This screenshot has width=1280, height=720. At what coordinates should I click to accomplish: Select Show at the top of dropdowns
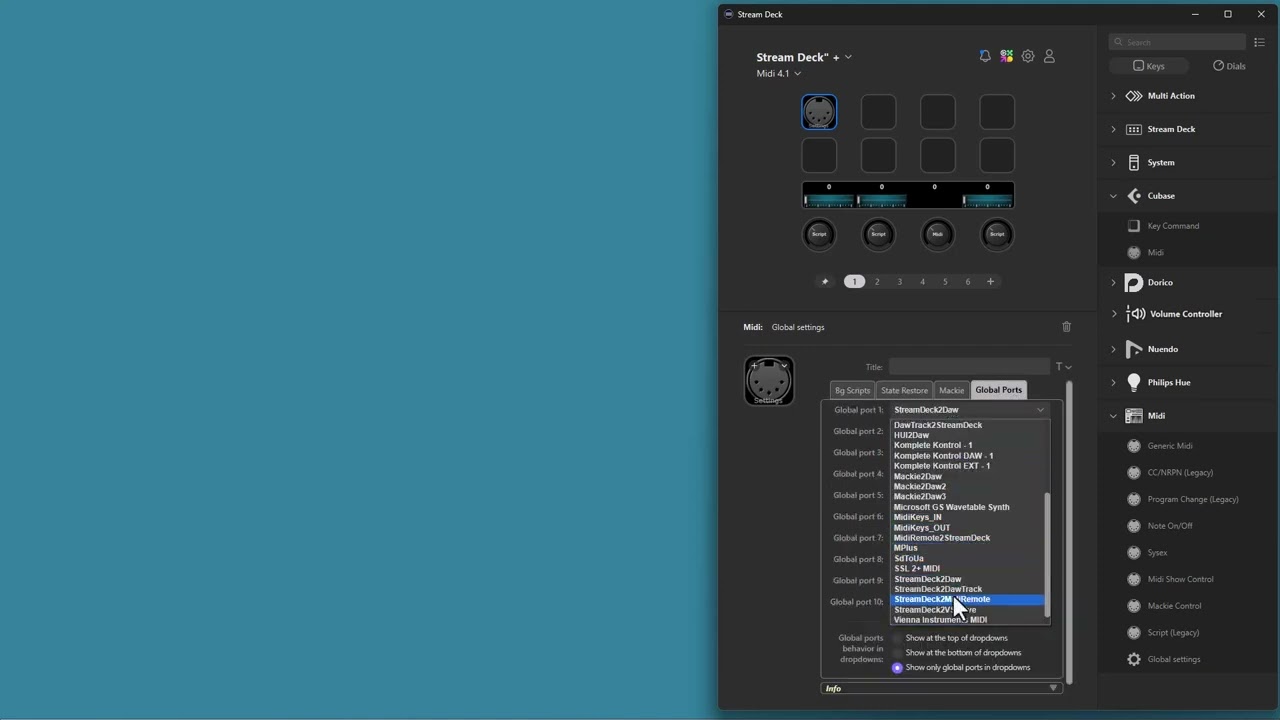point(897,638)
